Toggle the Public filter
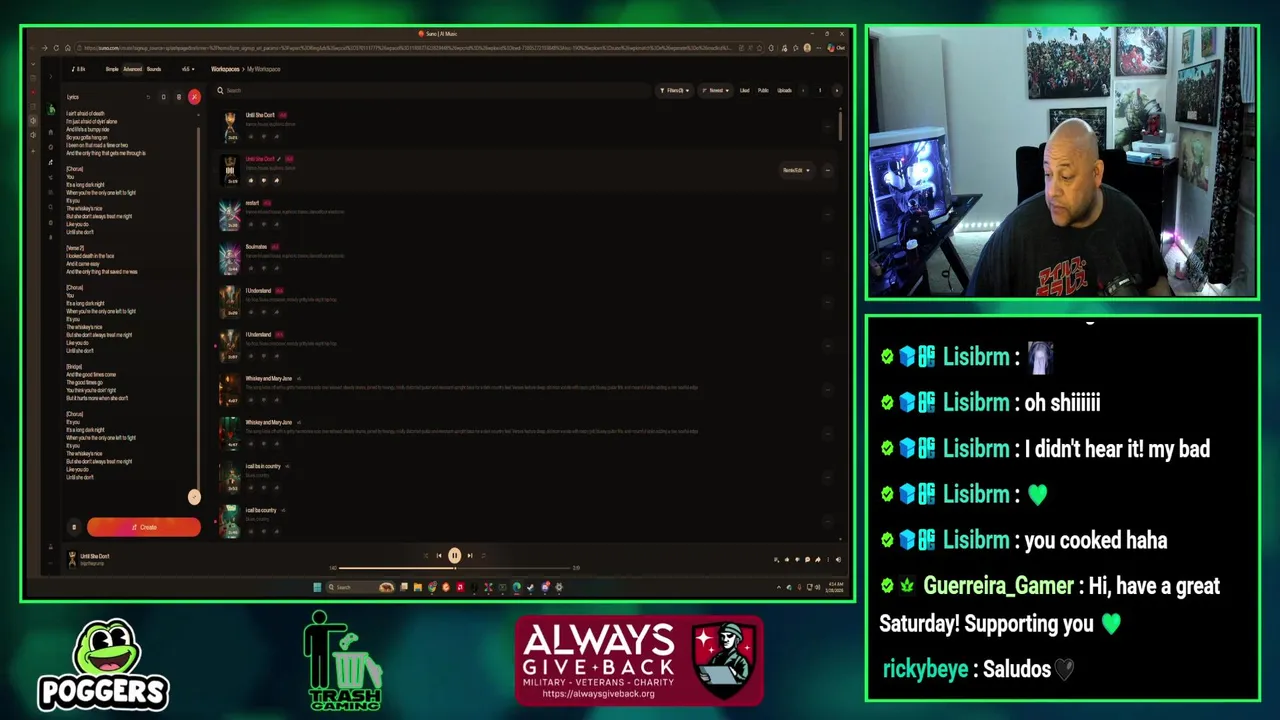 (763, 90)
